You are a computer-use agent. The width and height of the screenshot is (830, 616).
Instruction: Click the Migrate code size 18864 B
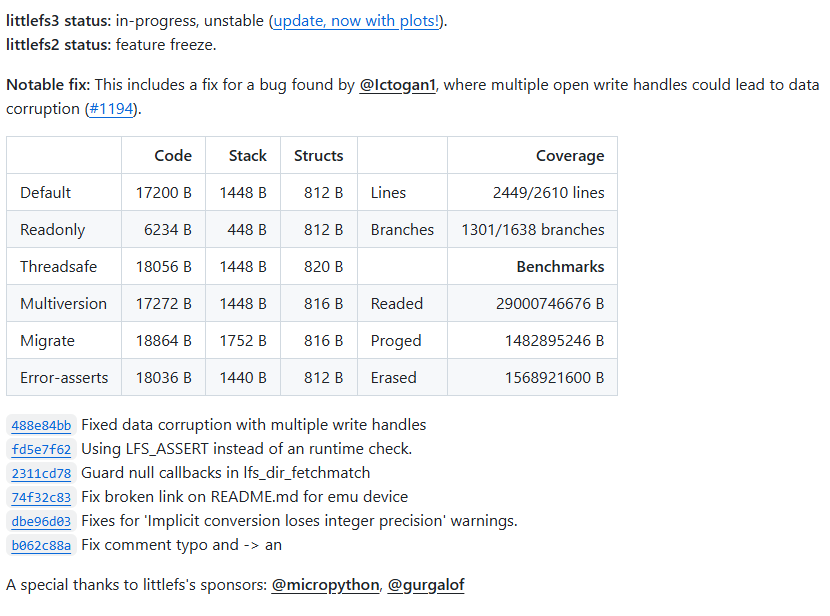pyautogui.click(x=163, y=341)
